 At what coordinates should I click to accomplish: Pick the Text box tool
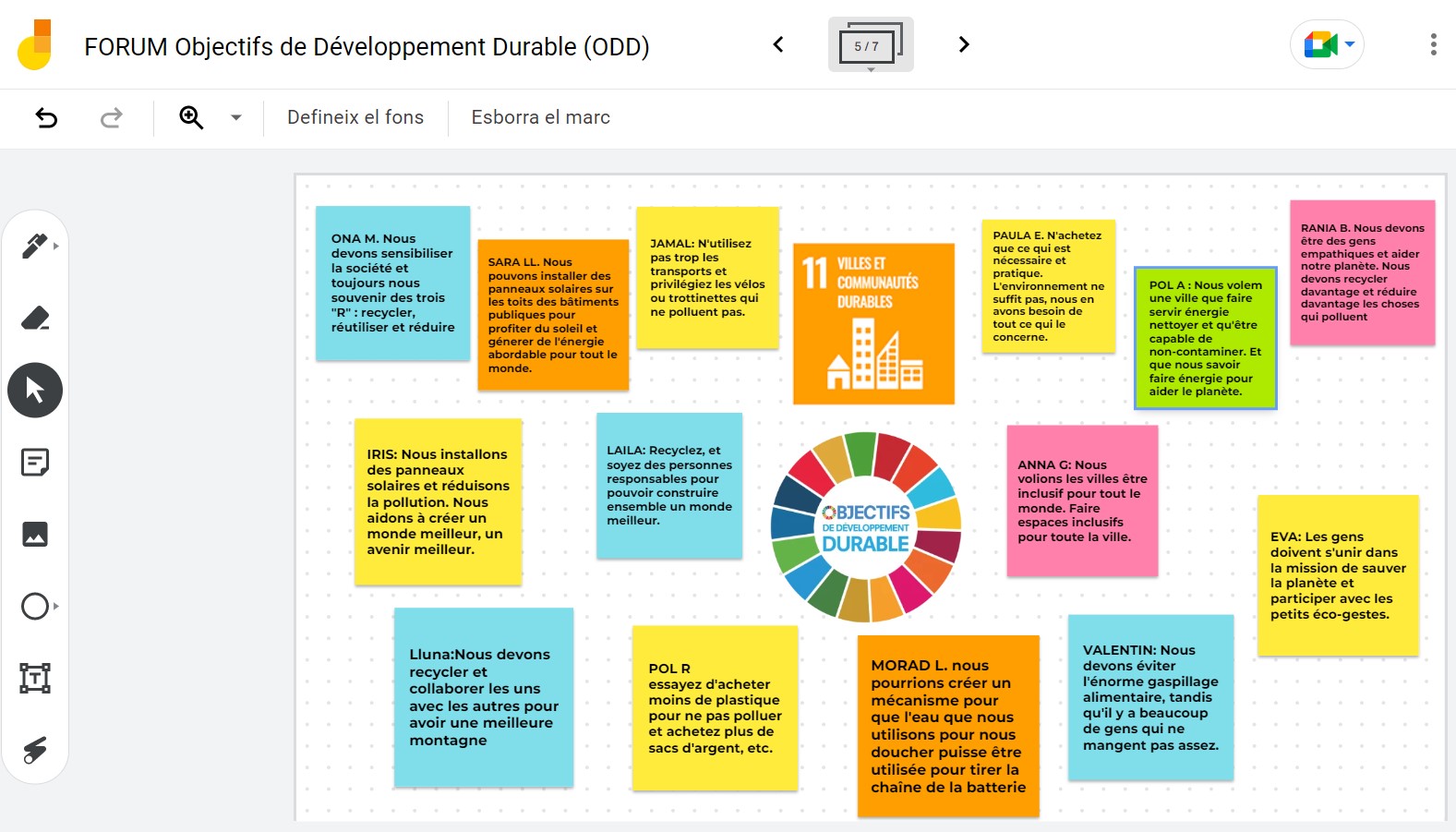35,679
